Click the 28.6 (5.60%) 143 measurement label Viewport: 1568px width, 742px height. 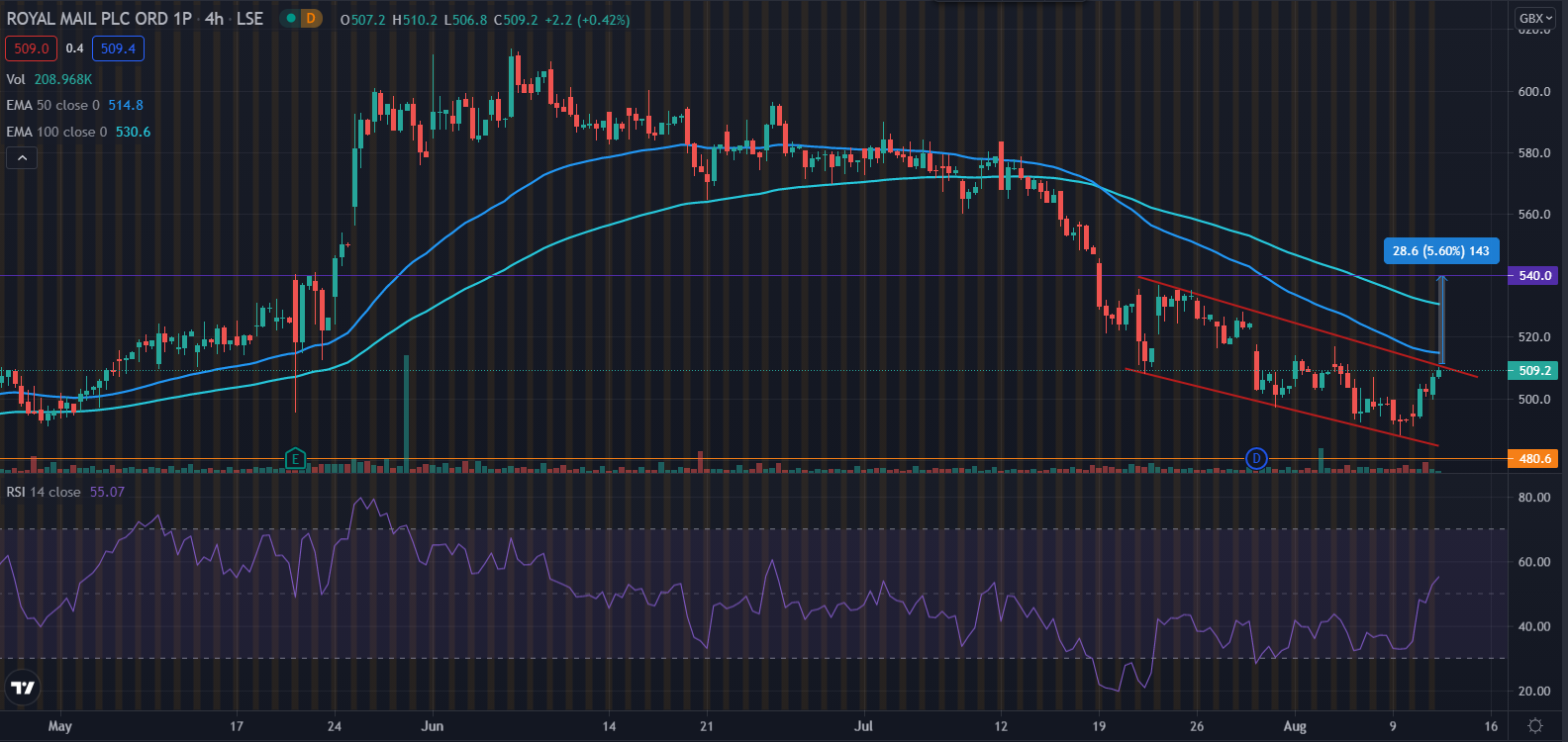pyautogui.click(x=1441, y=251)
